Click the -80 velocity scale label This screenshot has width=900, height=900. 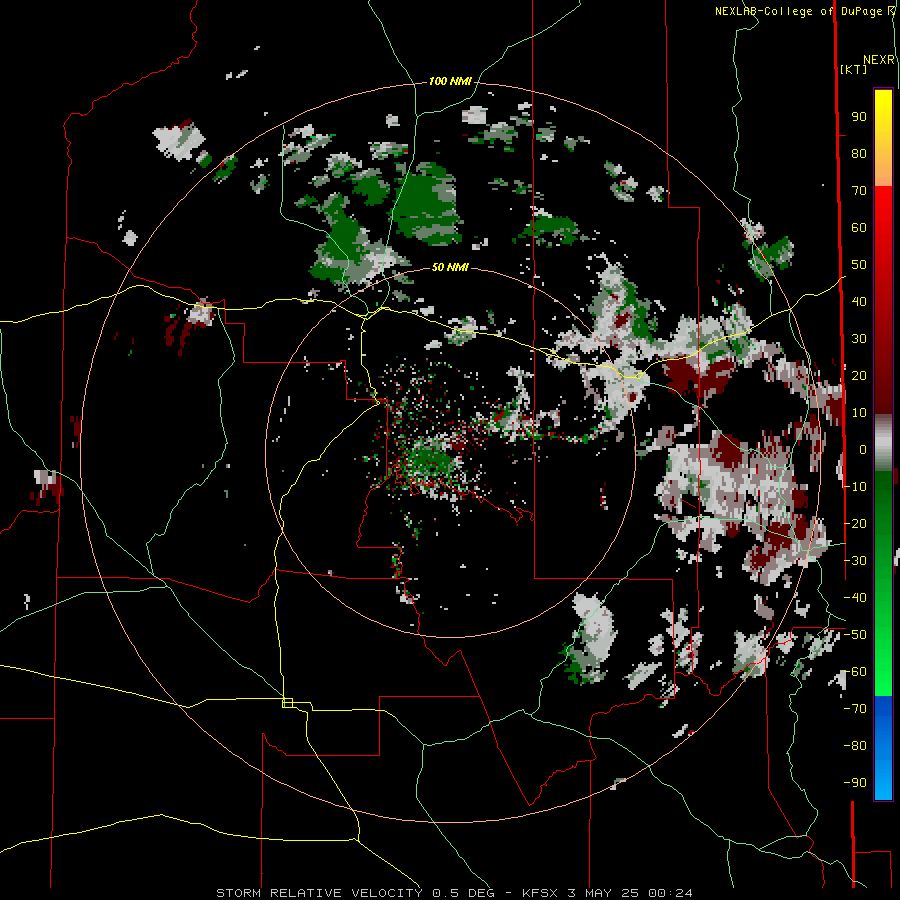point(855,746)
